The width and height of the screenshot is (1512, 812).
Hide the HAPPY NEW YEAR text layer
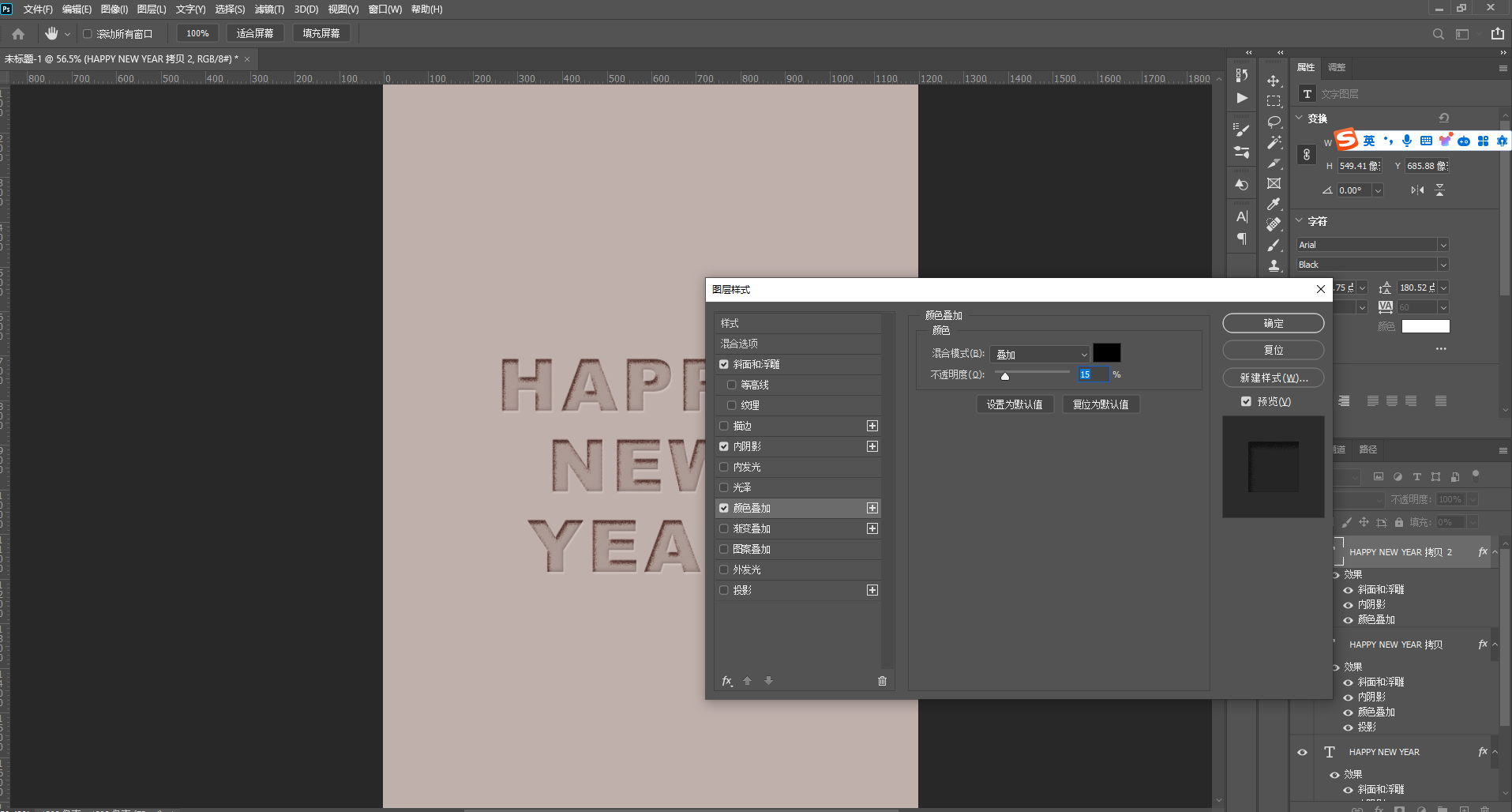tap(1302, 752)
